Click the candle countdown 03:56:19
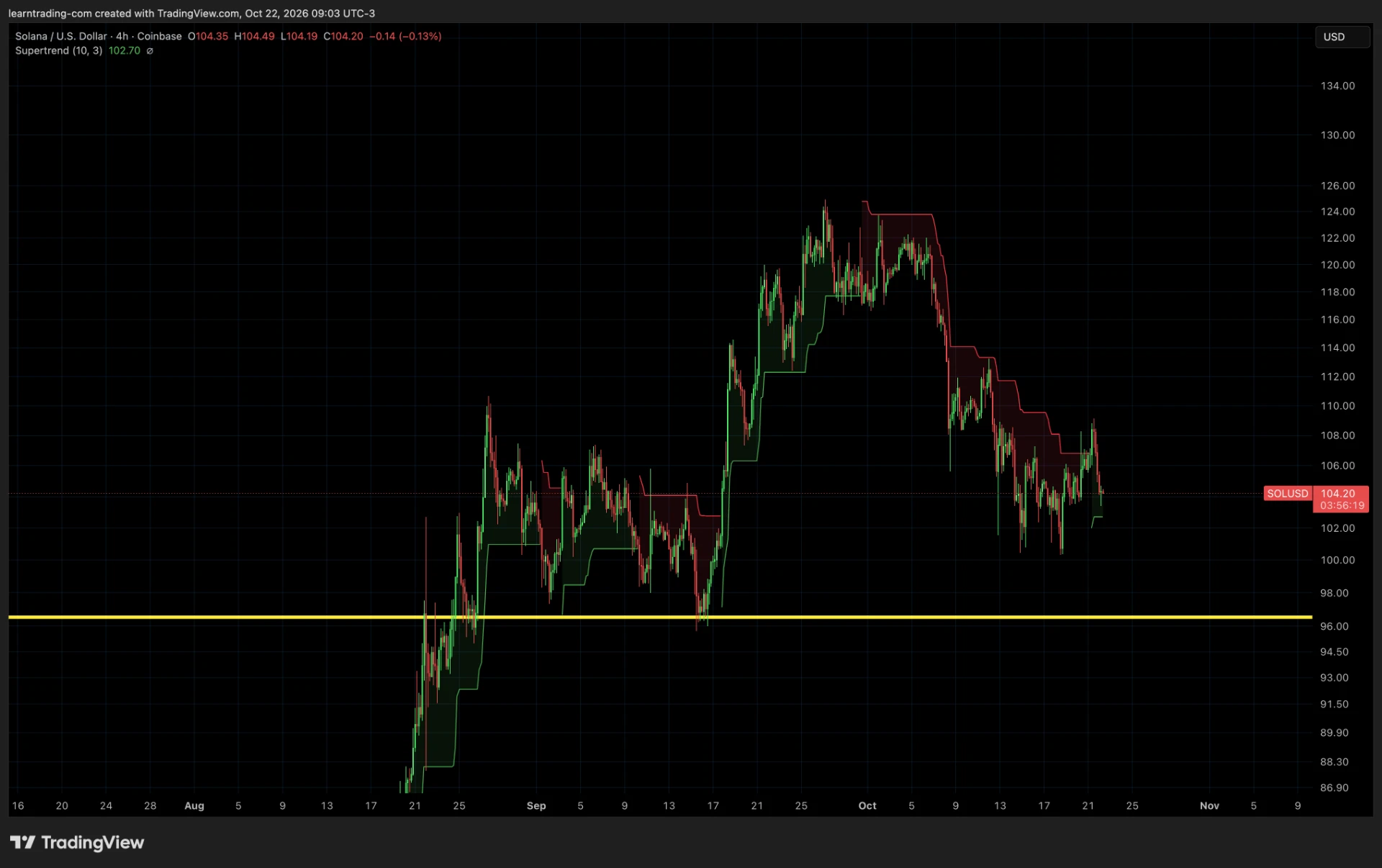This screenshot has height=868, width=1382. [x=1342, y=505]
